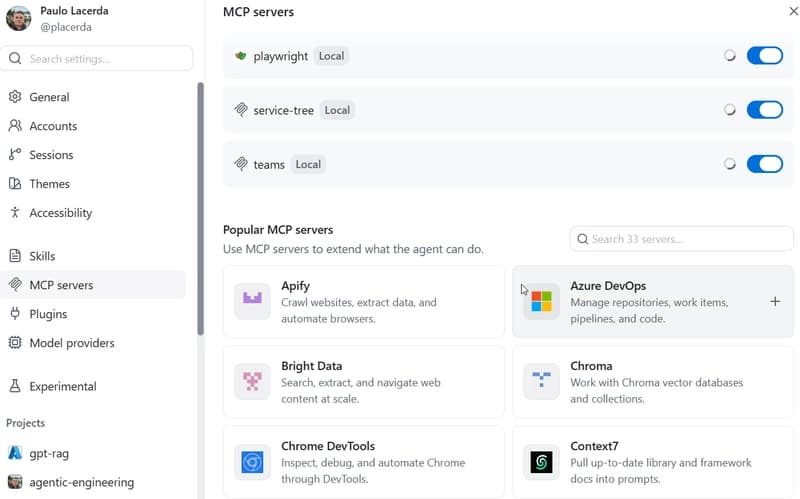Open the Context7 server card
The width and height of the screenshot is (800, 499).
tap(653, 462)
